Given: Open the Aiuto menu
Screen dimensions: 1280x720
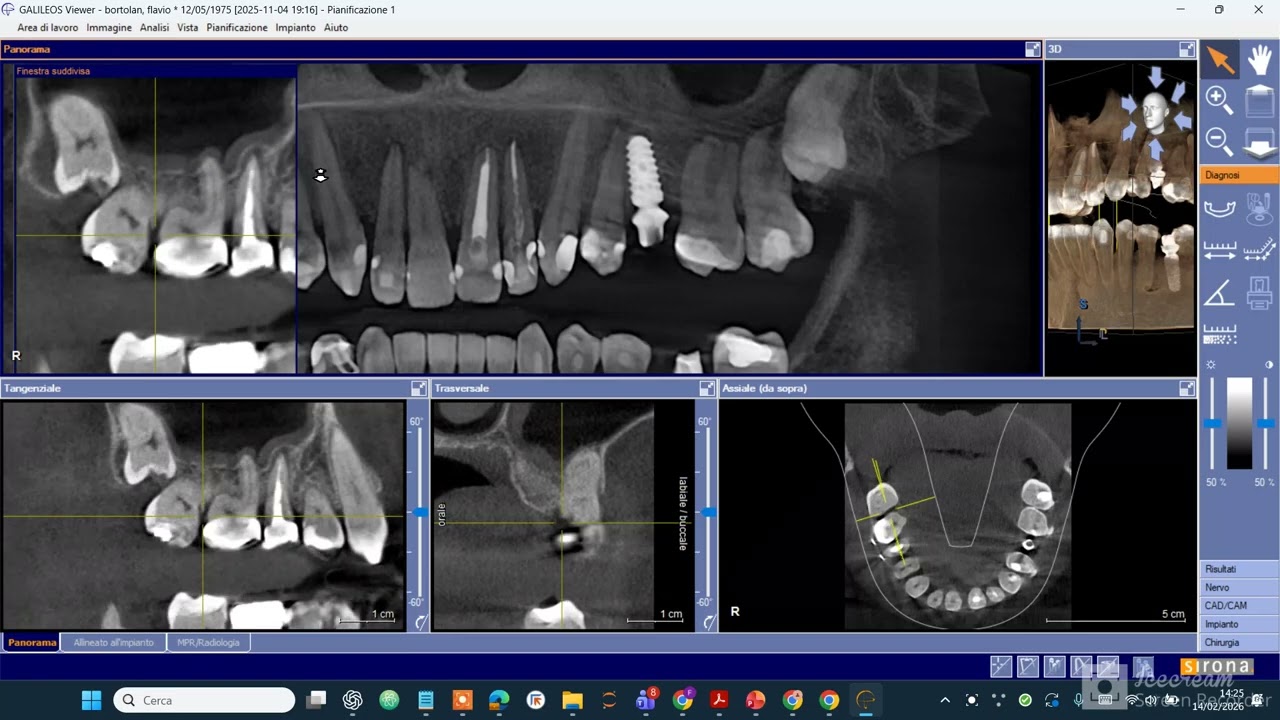Looking at the screenshot, I should [336, 28].
